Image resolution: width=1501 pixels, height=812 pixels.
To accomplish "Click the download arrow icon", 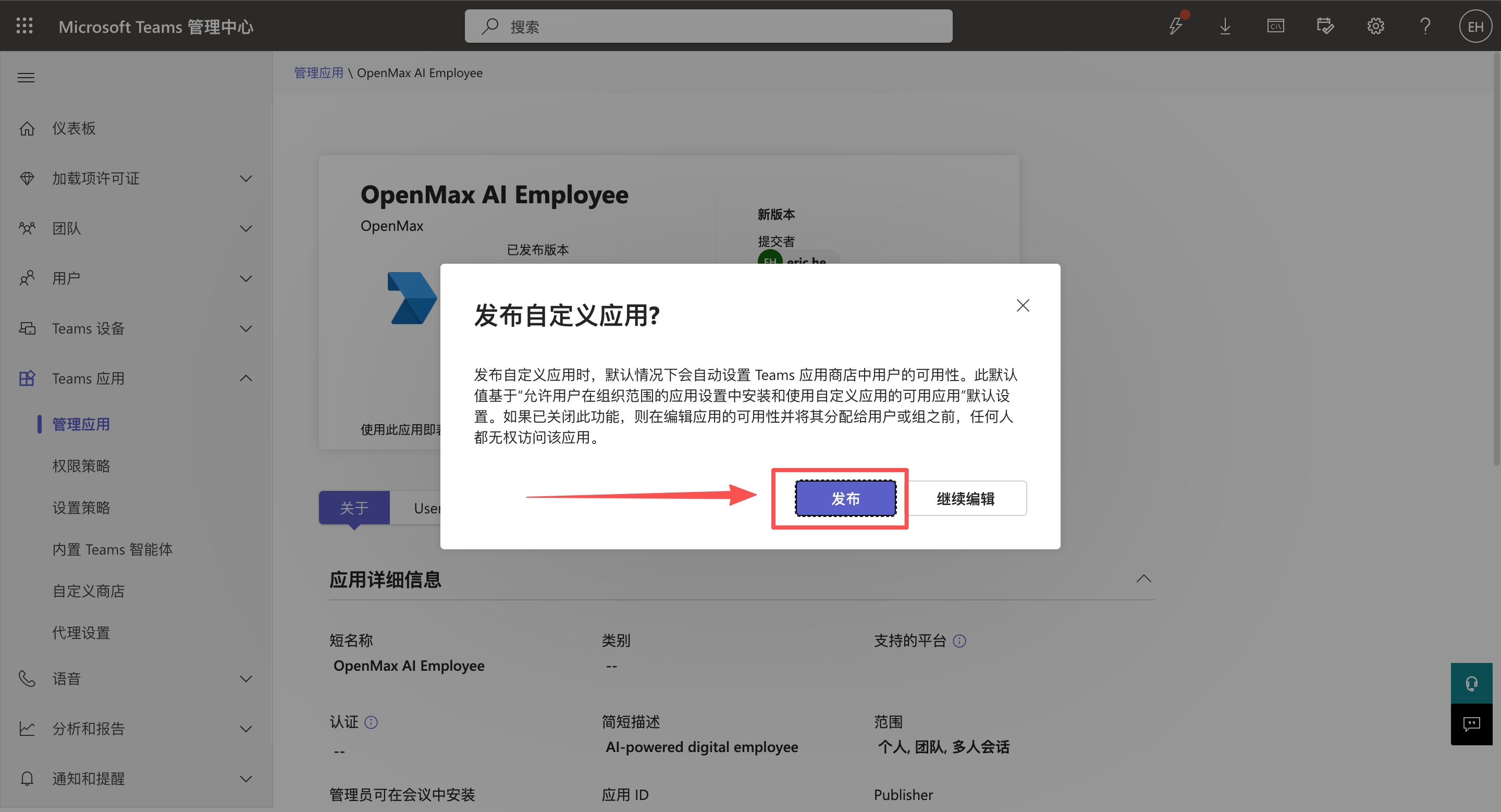I will (x=1225, y=26).
